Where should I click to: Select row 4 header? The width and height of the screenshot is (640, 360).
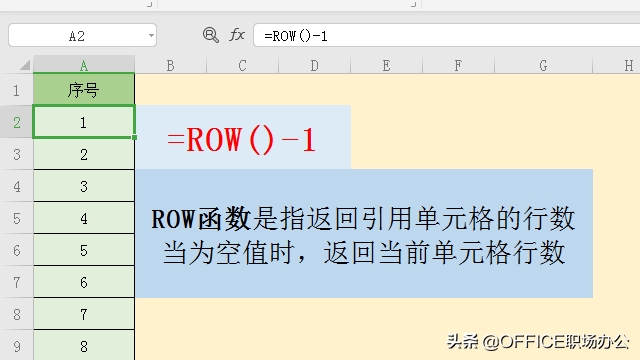(16, 186)
